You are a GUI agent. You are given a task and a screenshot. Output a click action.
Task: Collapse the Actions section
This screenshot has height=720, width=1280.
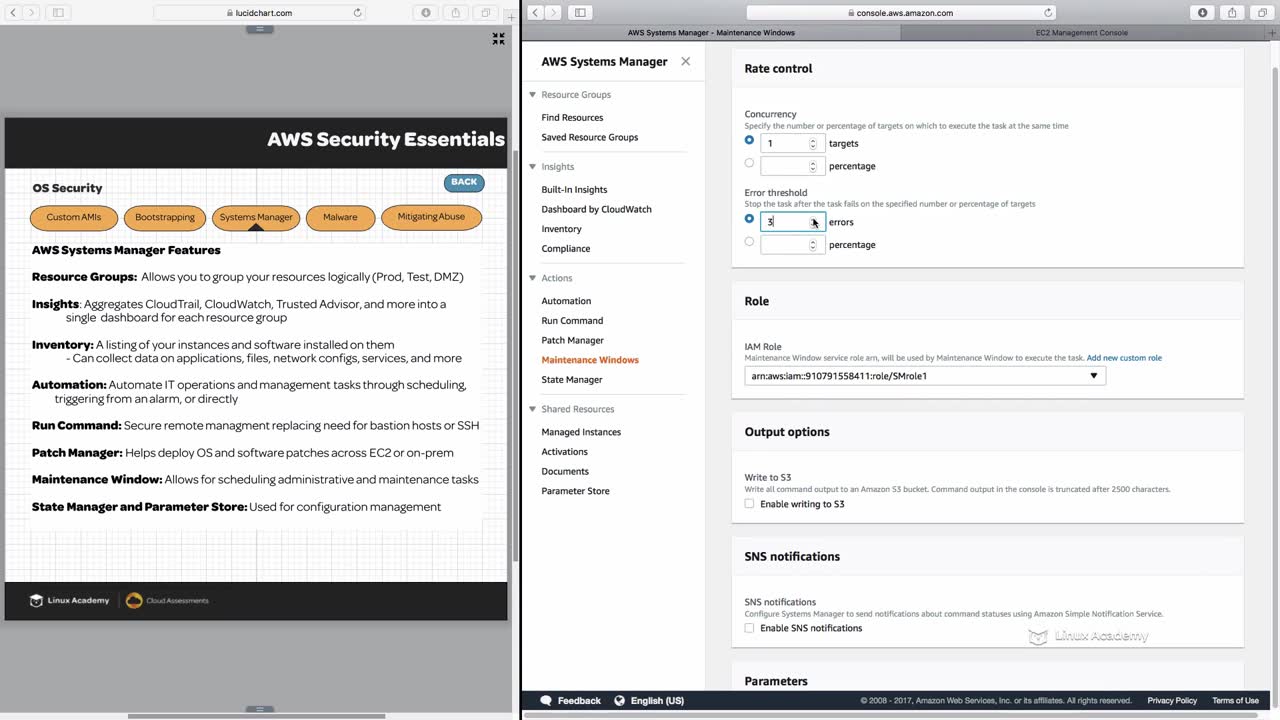point(533,278)
